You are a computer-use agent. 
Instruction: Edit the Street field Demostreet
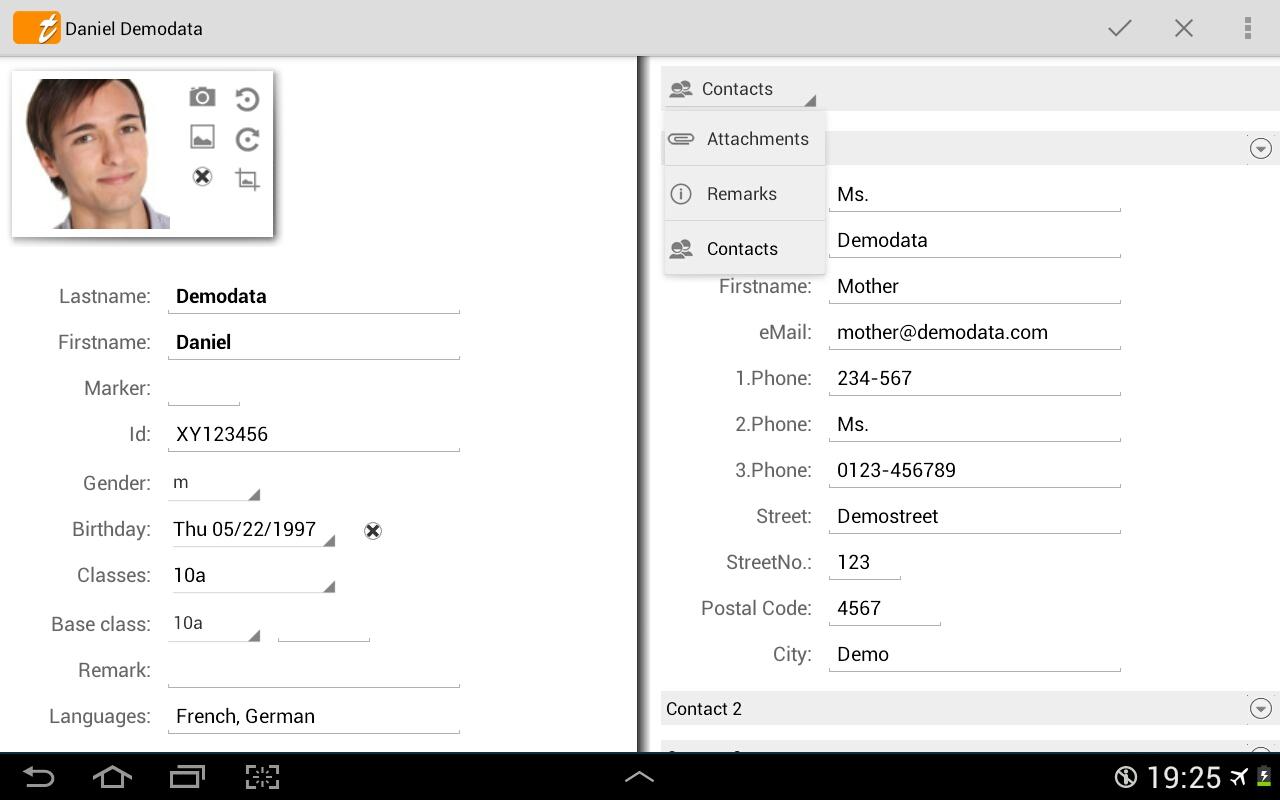(x=975, y=516)
